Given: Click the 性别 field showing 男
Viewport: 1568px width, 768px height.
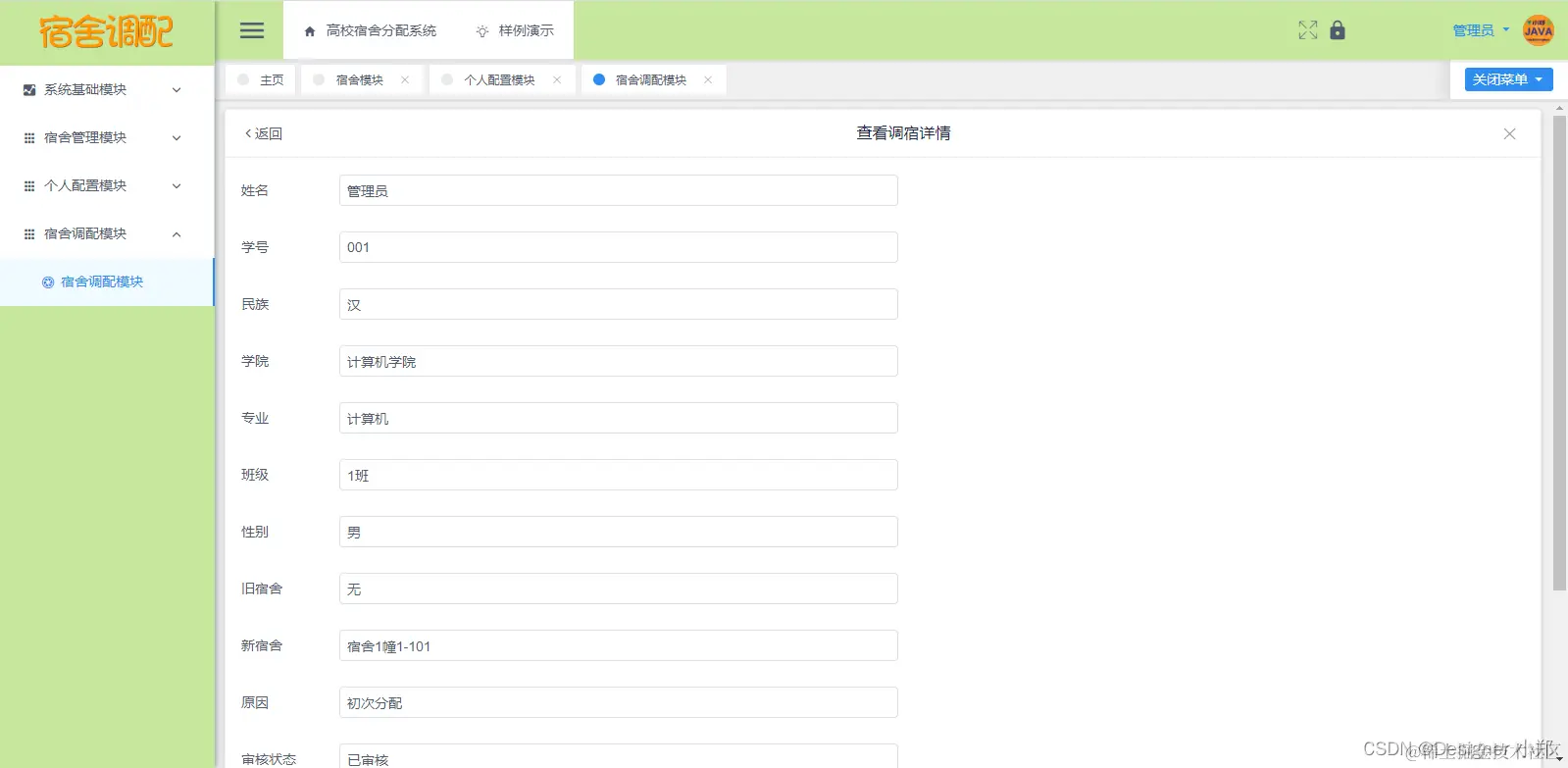Looking at the screenshot, I should [x=618, y=532].
